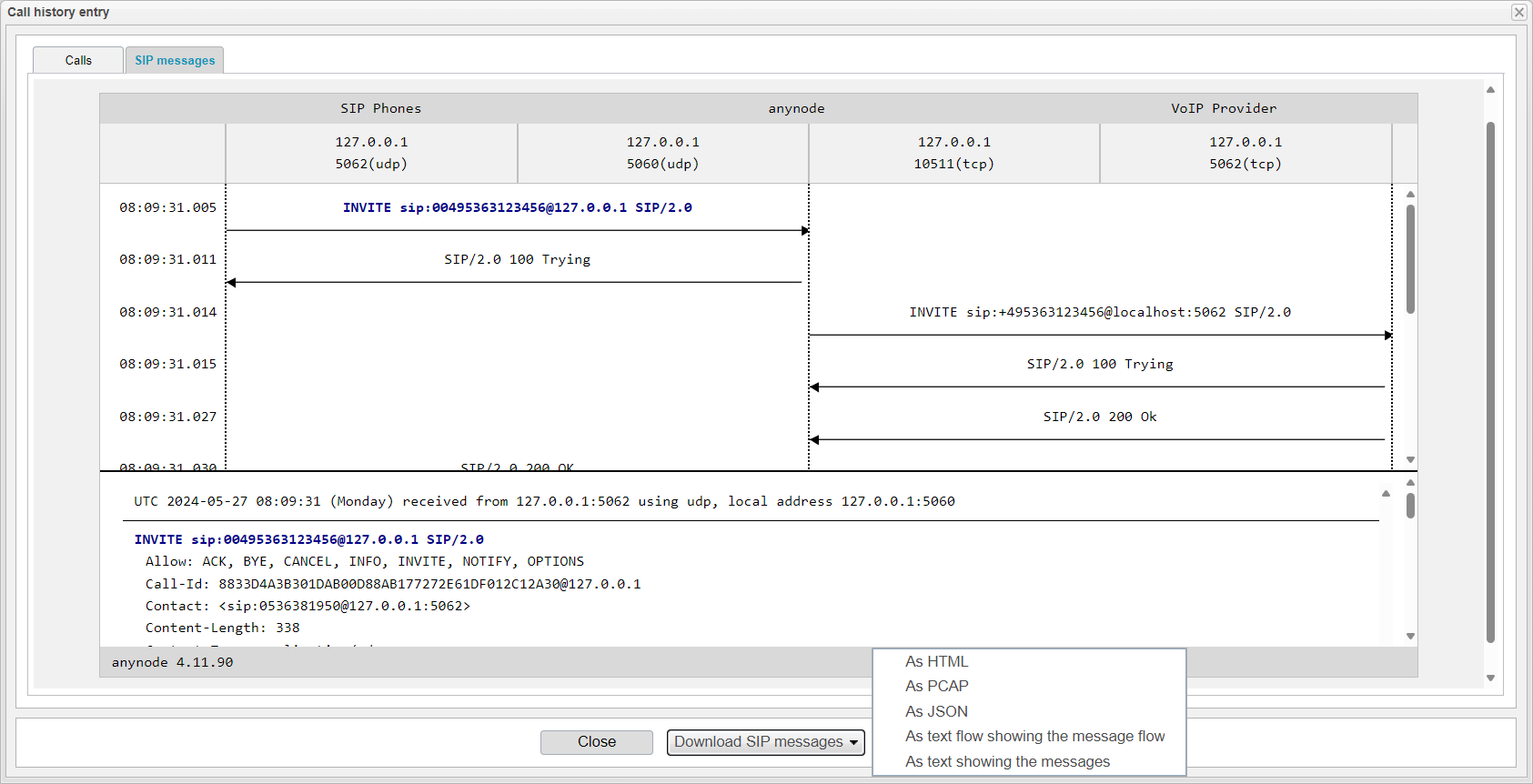The width and height of the screenshot is (1533, 784).
Task: Select the first 100 Trying message at 08:09:31.011
Action: tap(518, 259)
